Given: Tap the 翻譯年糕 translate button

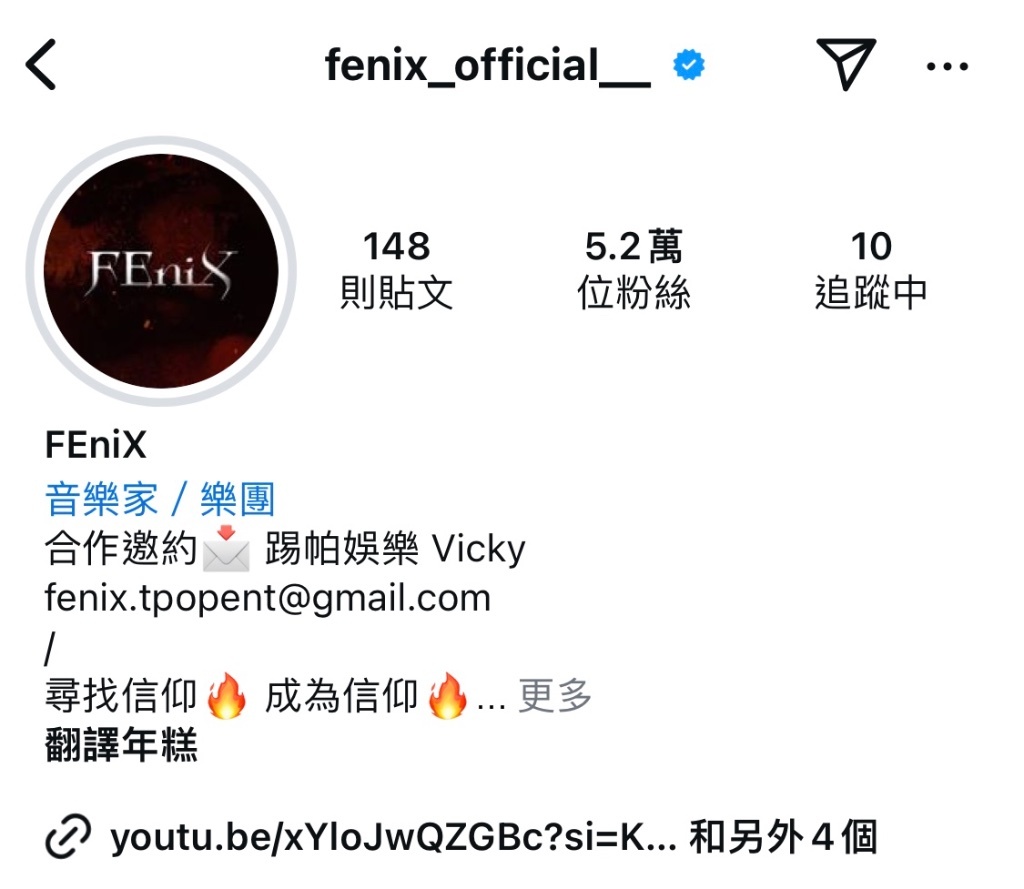Looking at the screenshot, I should (x=121, y=745).
